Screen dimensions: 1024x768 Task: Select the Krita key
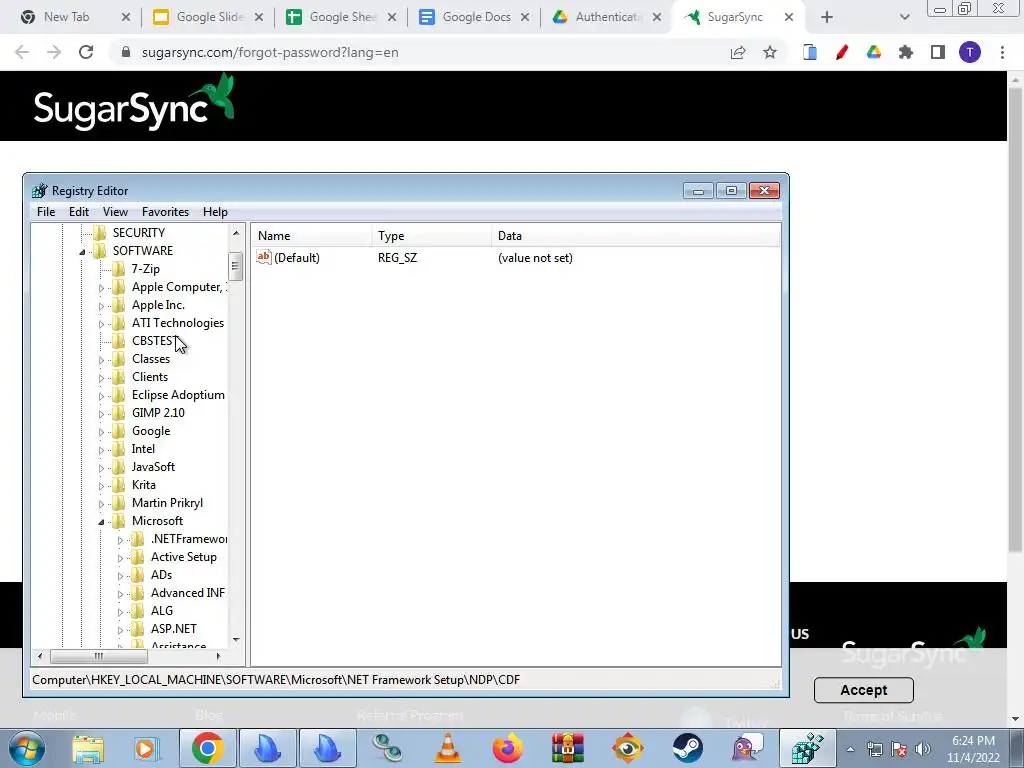(x=143, y=485)
